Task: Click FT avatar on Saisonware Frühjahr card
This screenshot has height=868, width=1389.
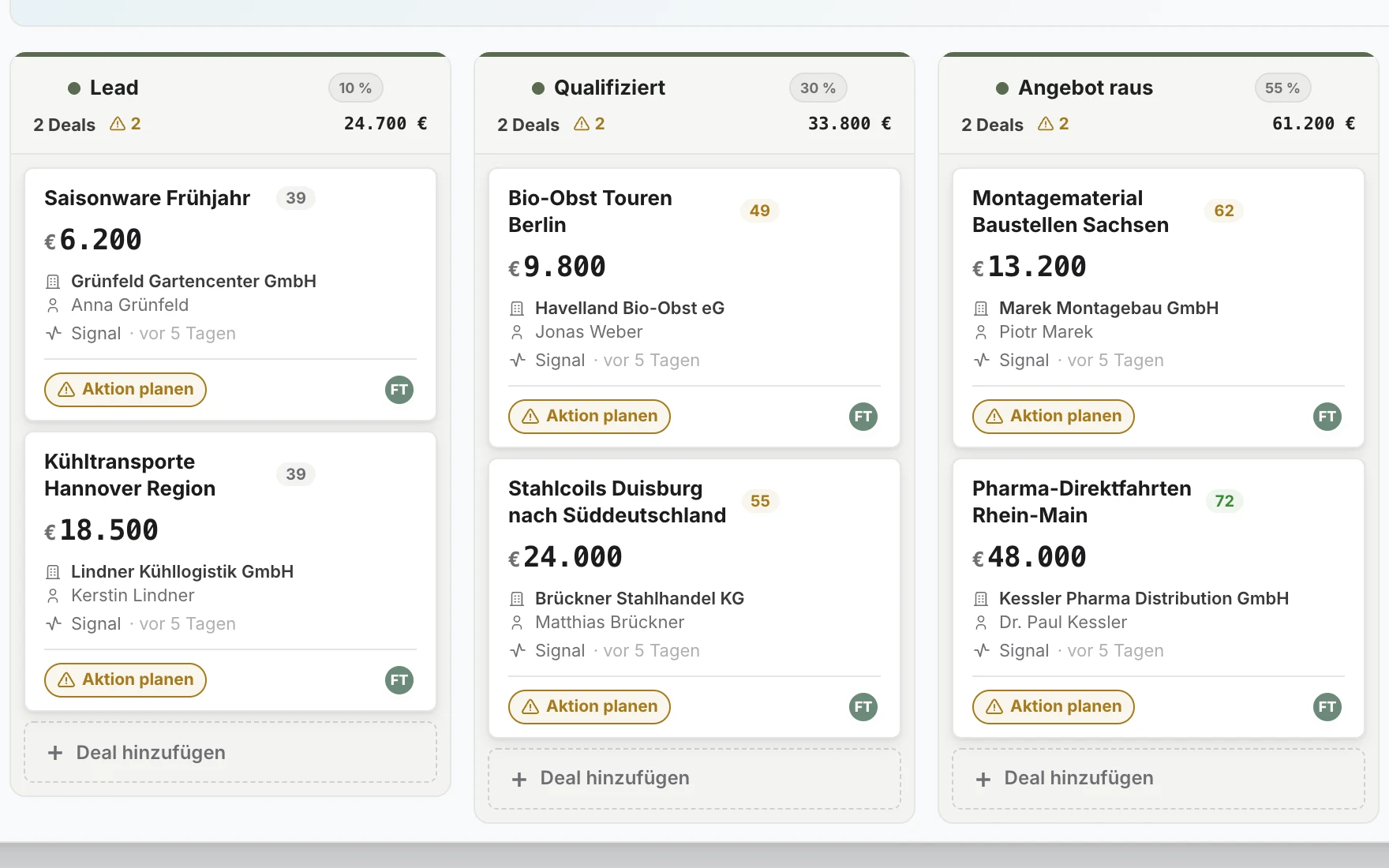Action: coord(399,390)
